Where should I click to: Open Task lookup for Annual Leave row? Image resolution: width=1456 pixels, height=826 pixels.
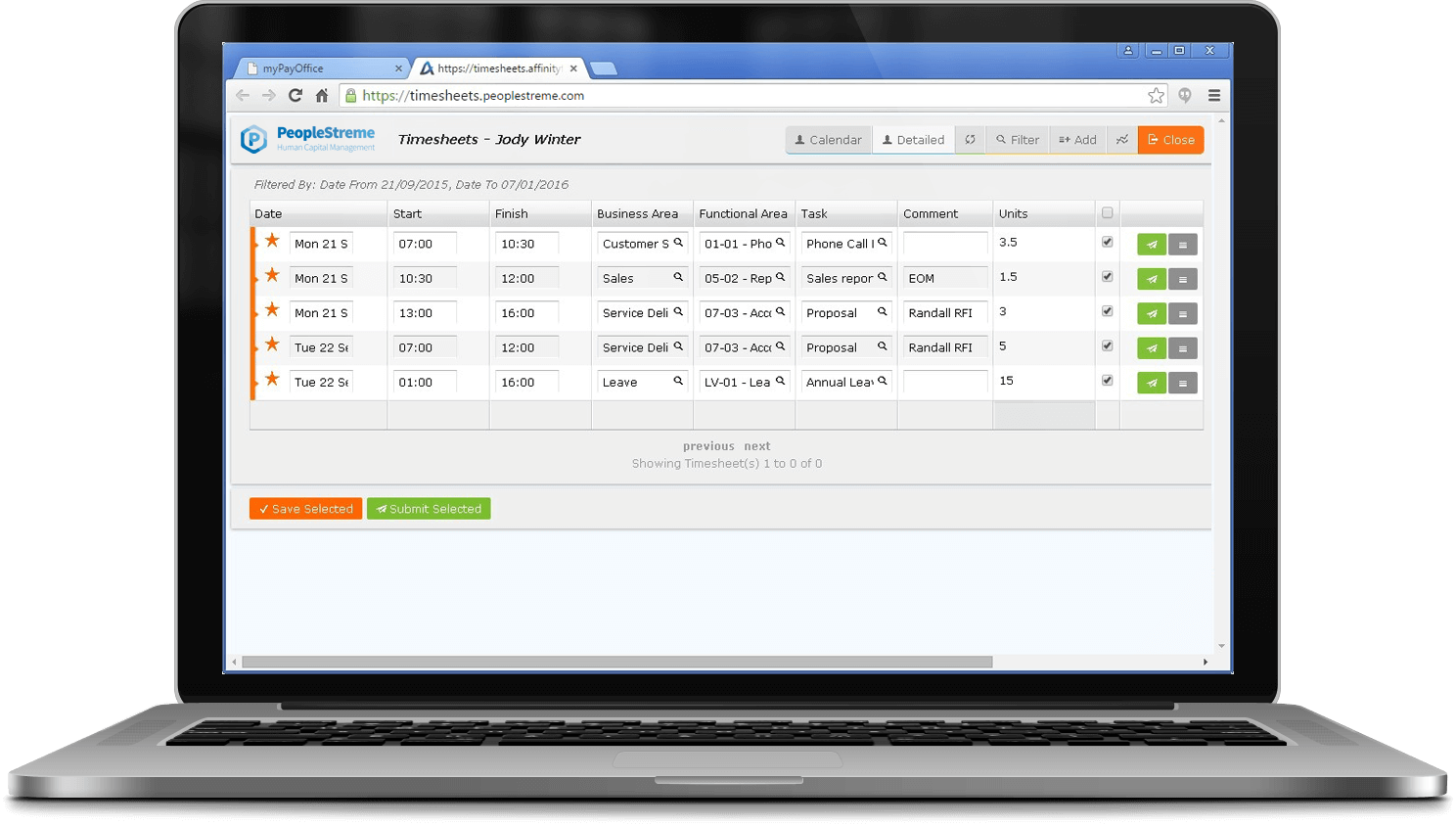click(x=882, y=382)
